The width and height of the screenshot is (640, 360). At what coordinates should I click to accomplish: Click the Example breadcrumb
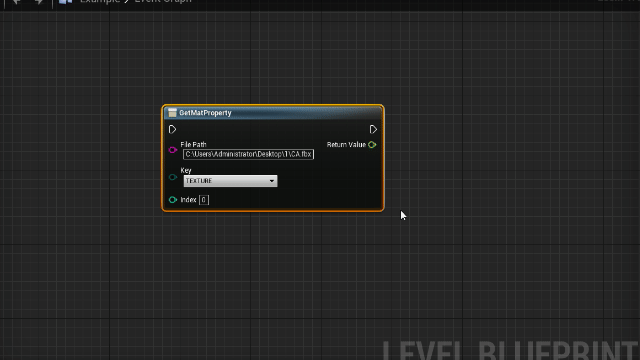click(100, 1)
